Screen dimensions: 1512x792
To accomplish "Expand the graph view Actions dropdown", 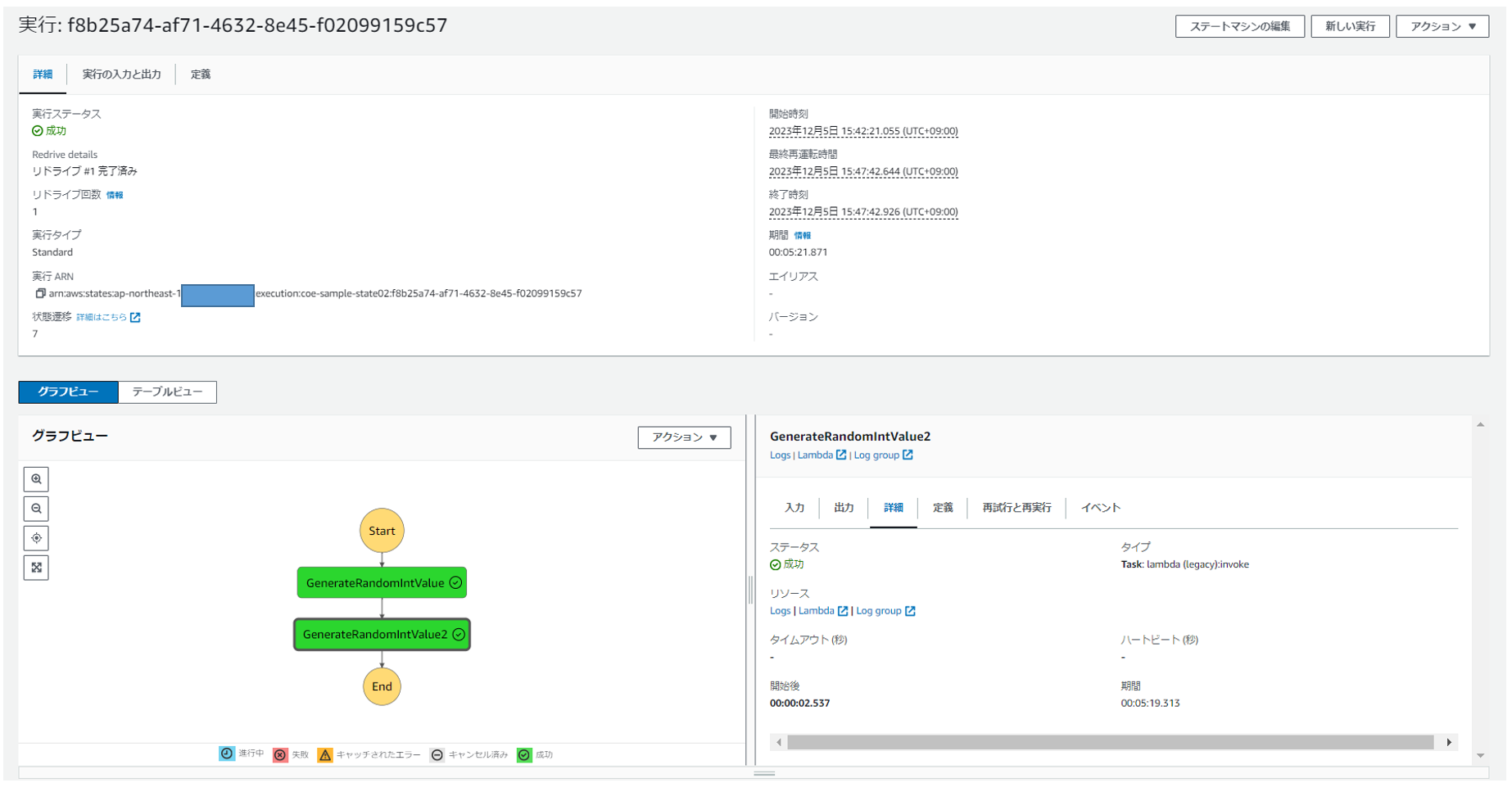I will (x=684, y=437).
